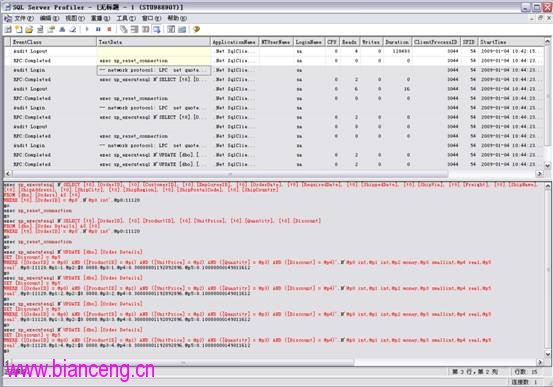The image size is (553, 387).
Task: Click the NTUserName column header
Action: [276, 42]
